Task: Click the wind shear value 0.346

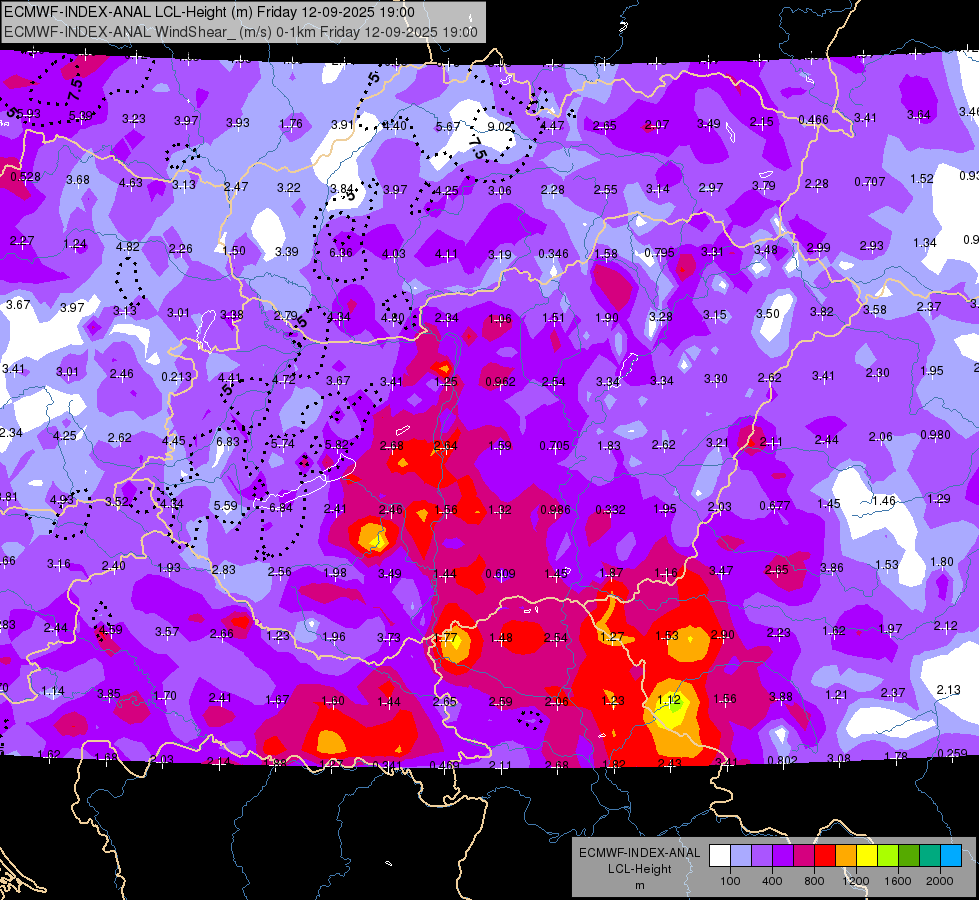Action: [x=554, y=253]
